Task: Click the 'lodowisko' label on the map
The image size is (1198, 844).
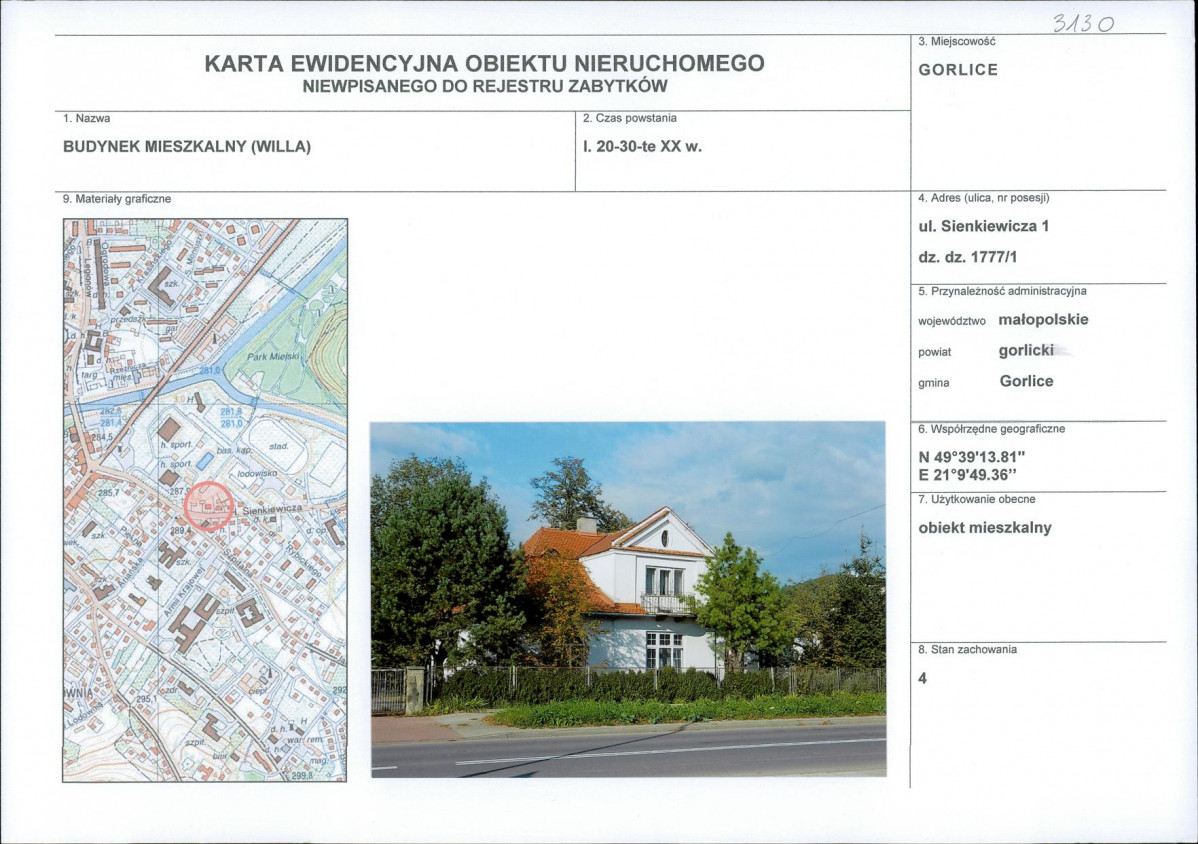Action: (257, 474)
